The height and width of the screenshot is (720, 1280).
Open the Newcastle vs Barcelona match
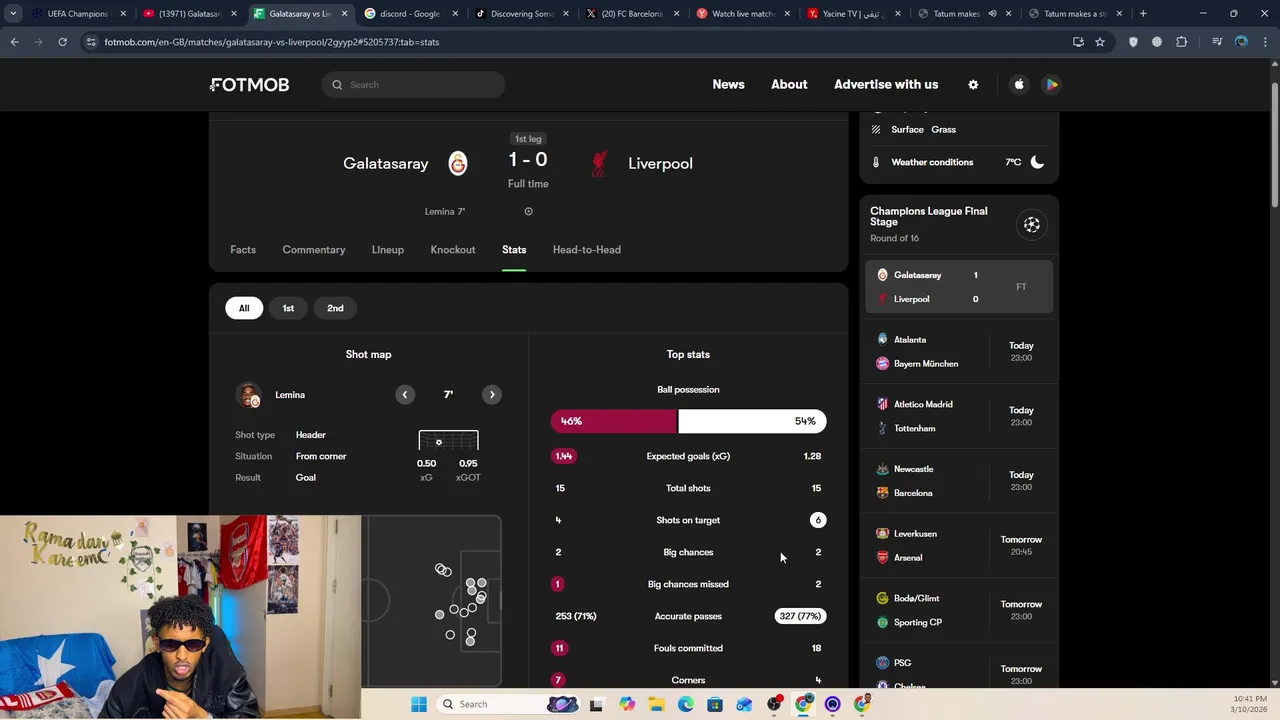click(959, 481)
